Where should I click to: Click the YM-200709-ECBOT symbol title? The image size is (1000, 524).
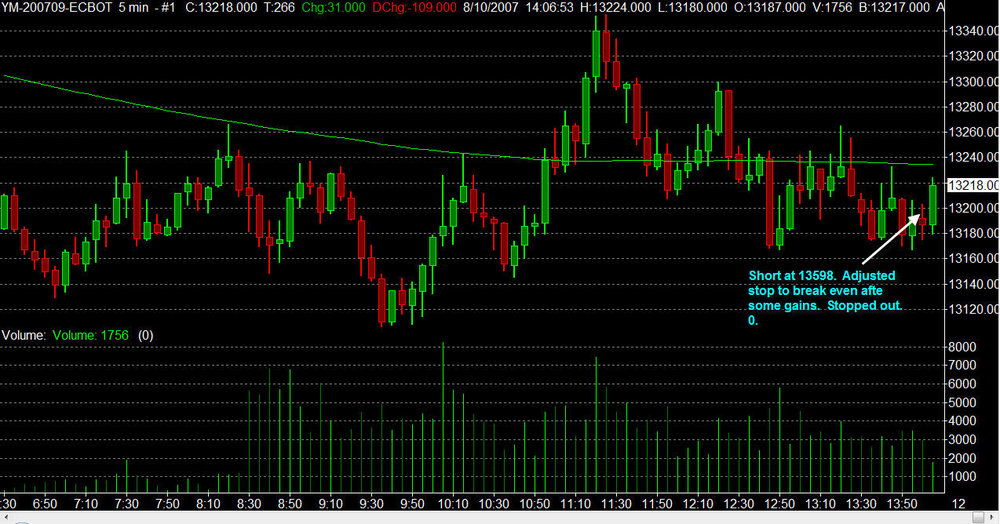[57, 8]
